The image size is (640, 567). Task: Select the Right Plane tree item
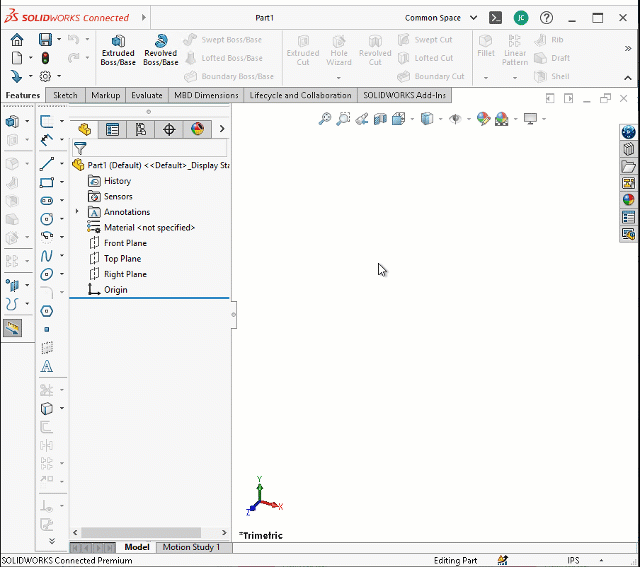click(x=118, y=274)
